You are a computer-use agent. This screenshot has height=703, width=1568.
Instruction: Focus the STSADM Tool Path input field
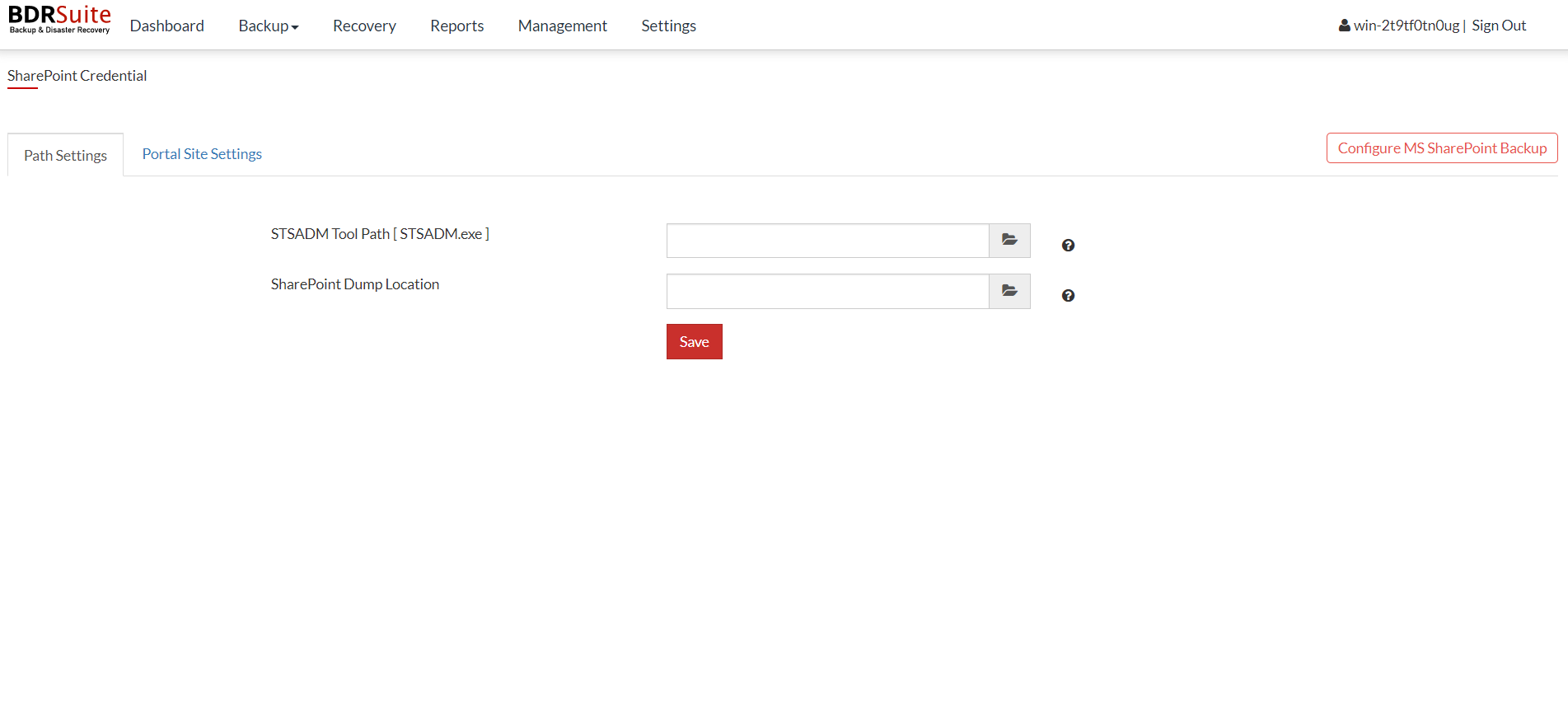pyautogui.click(x=828, y=241)
